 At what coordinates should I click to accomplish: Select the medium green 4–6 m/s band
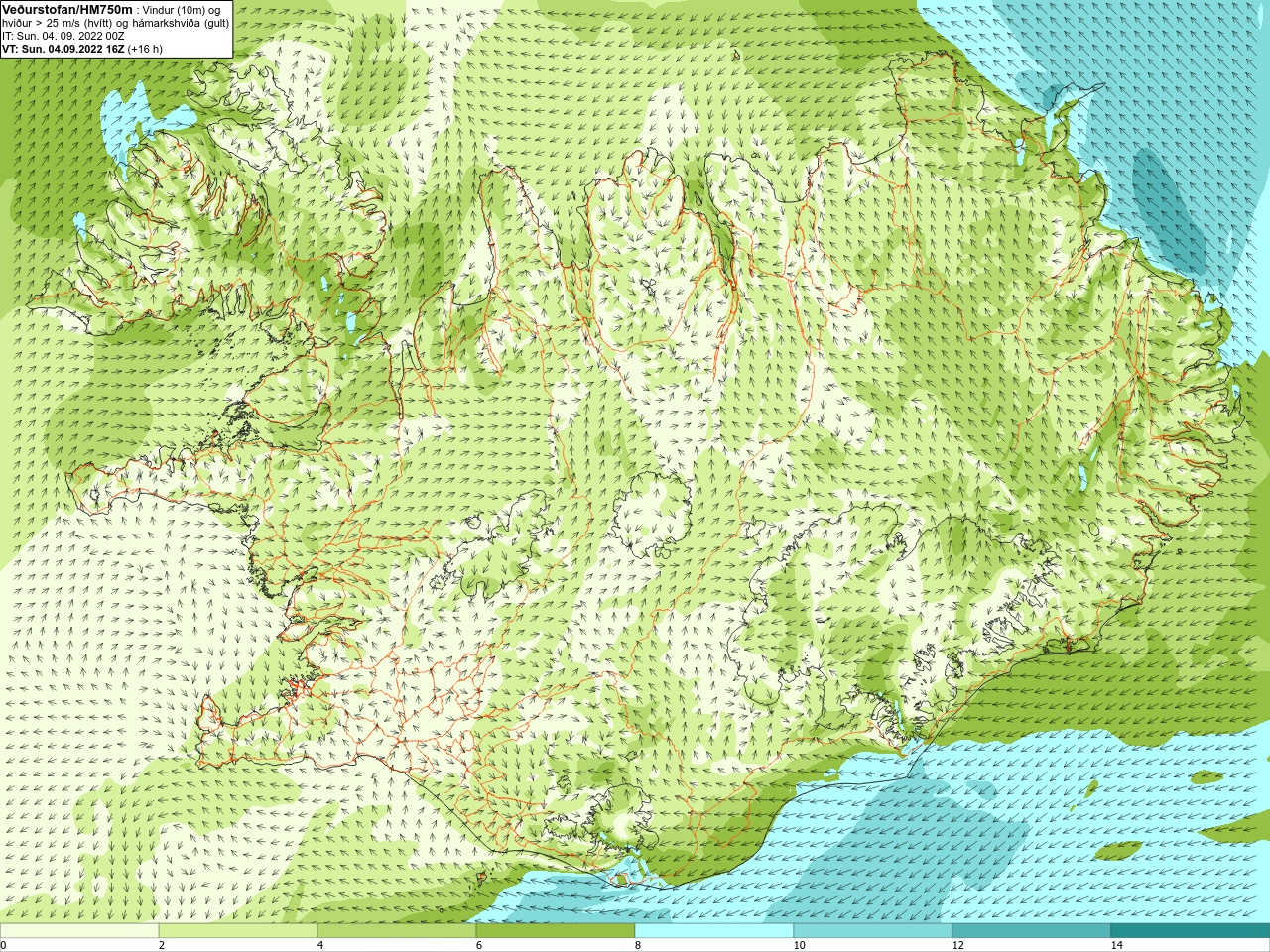[397, 930]
